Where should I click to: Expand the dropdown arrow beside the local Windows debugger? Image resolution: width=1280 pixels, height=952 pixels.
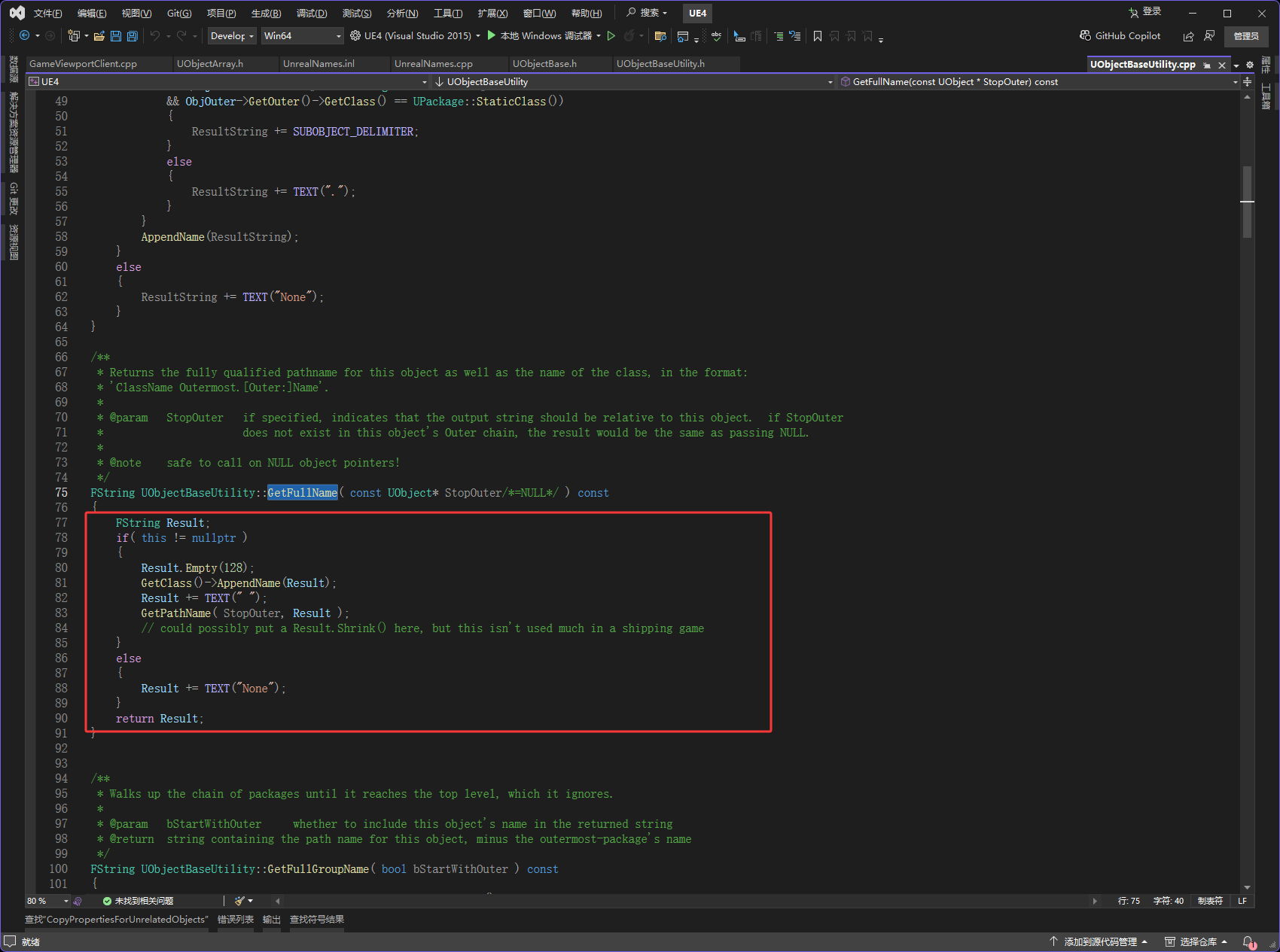coord(599,35)
